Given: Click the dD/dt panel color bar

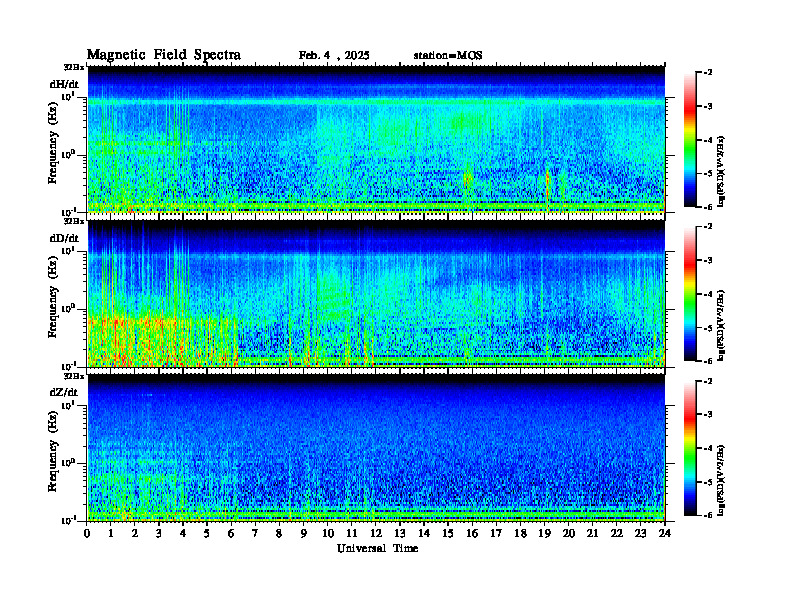Looking at the screenshot, I should tap(690, 294).
